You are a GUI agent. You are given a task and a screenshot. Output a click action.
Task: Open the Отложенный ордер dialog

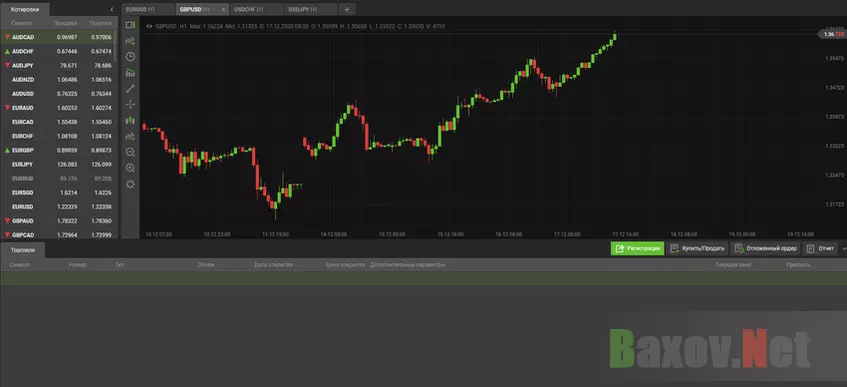coord(765,249)
